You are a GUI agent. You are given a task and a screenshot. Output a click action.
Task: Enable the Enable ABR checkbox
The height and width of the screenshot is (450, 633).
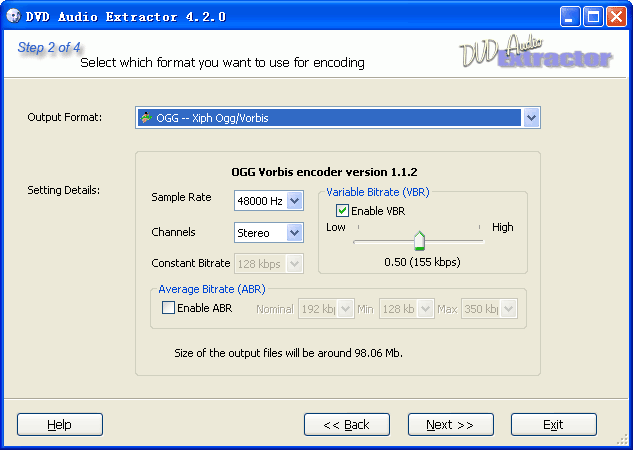(168, 308)
